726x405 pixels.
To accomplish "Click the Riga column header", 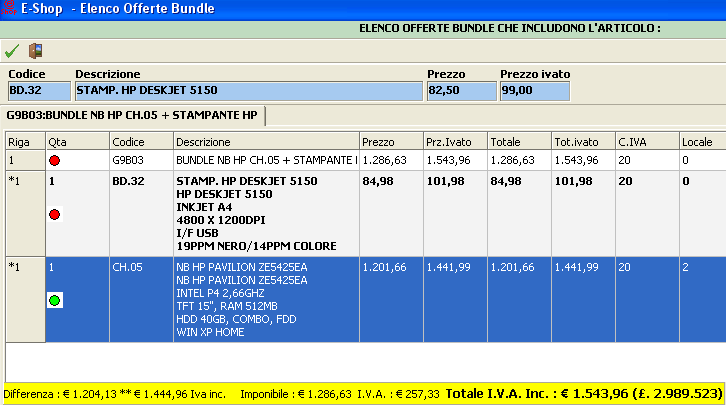I will click(25, 142).
